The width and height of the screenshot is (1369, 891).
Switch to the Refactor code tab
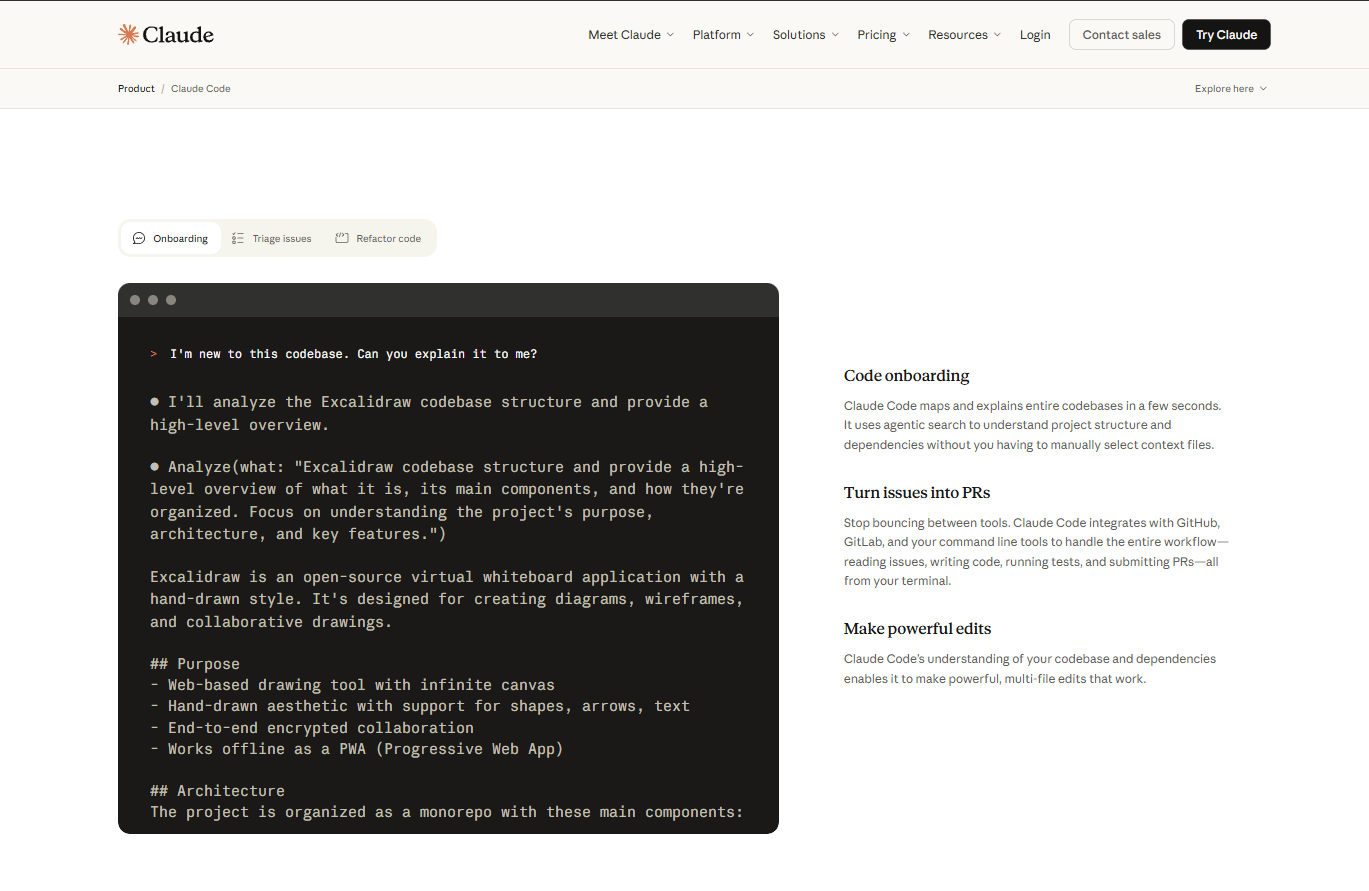[x=388, y=238]
